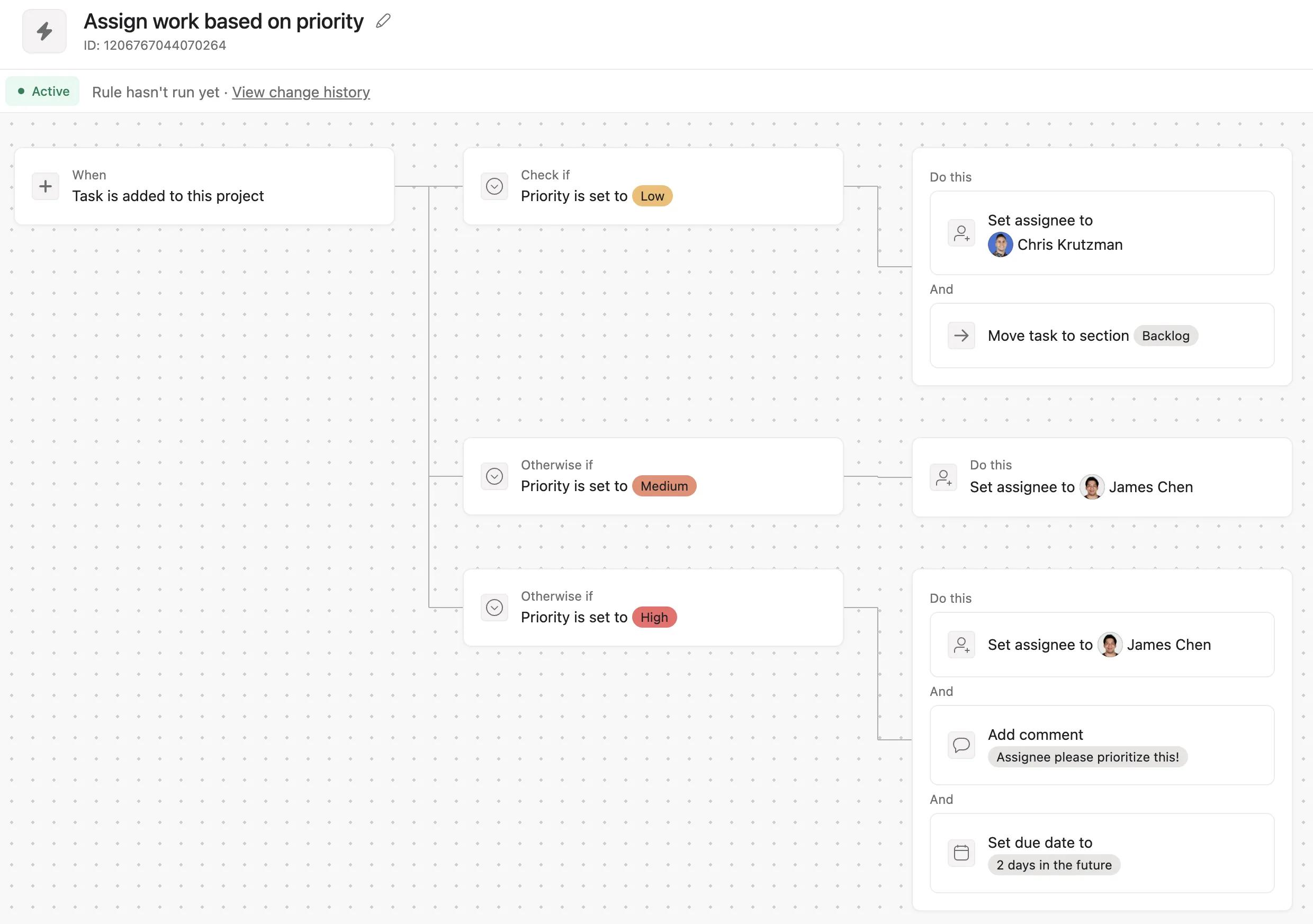Screen dimensions: 1313x924
Task: Click assignee icon in Medium branch action
Action: pos(943,477)
